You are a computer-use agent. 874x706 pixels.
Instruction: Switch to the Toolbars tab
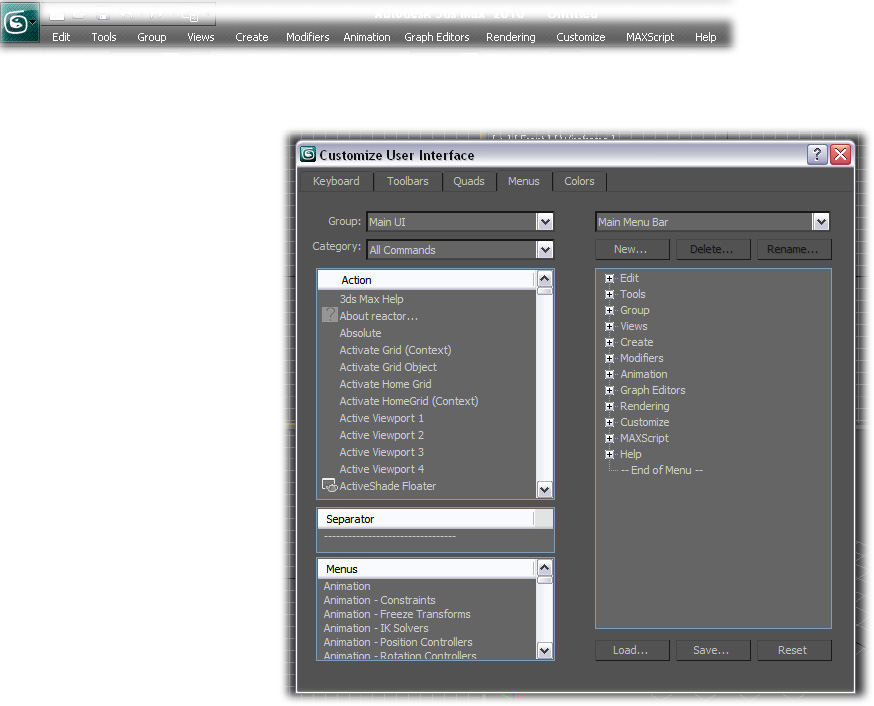click(x=408, y=181)
